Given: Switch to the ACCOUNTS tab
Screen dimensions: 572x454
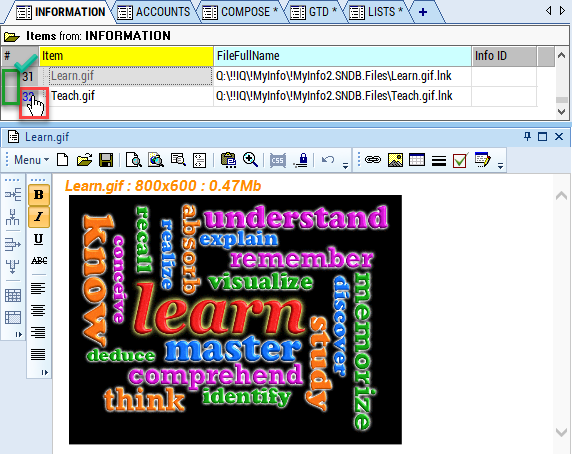Looking at the screenshot, I should tap(154, 12).
